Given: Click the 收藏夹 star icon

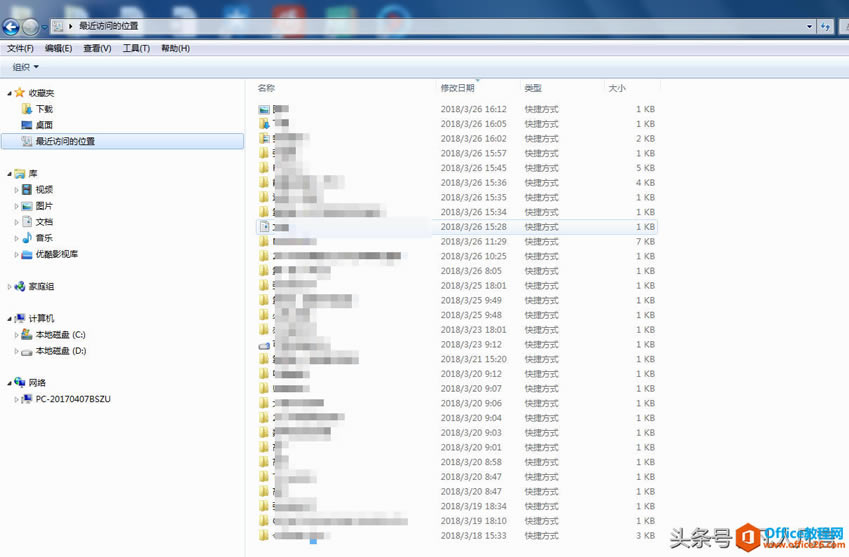Looking at the screenshot, I should (19, 93).
